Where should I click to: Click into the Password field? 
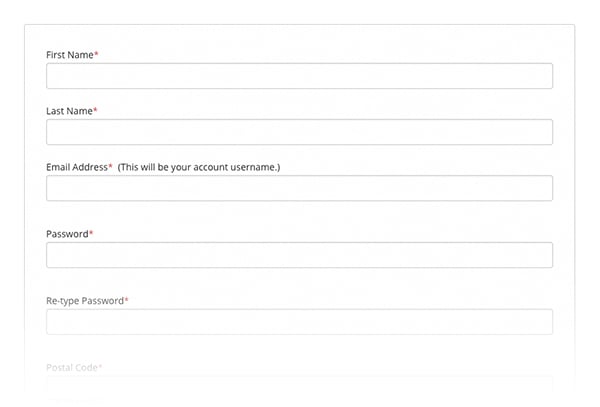299,255
